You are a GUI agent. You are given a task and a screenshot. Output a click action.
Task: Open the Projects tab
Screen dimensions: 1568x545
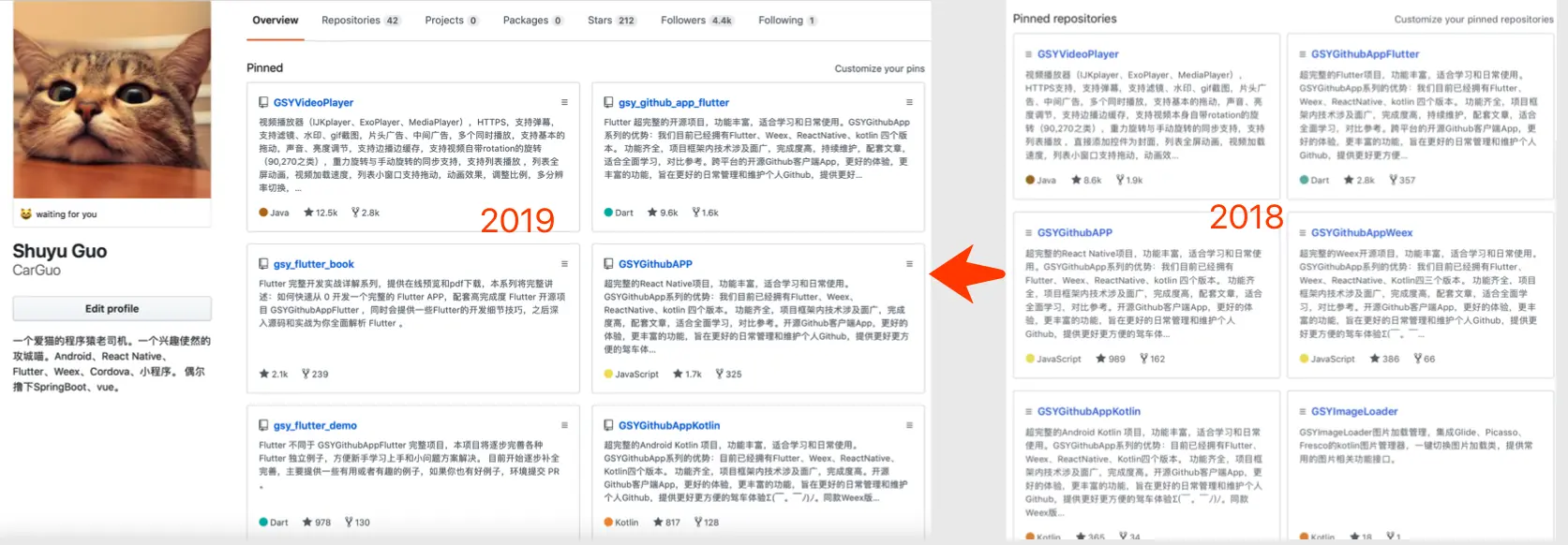point(451,20)
